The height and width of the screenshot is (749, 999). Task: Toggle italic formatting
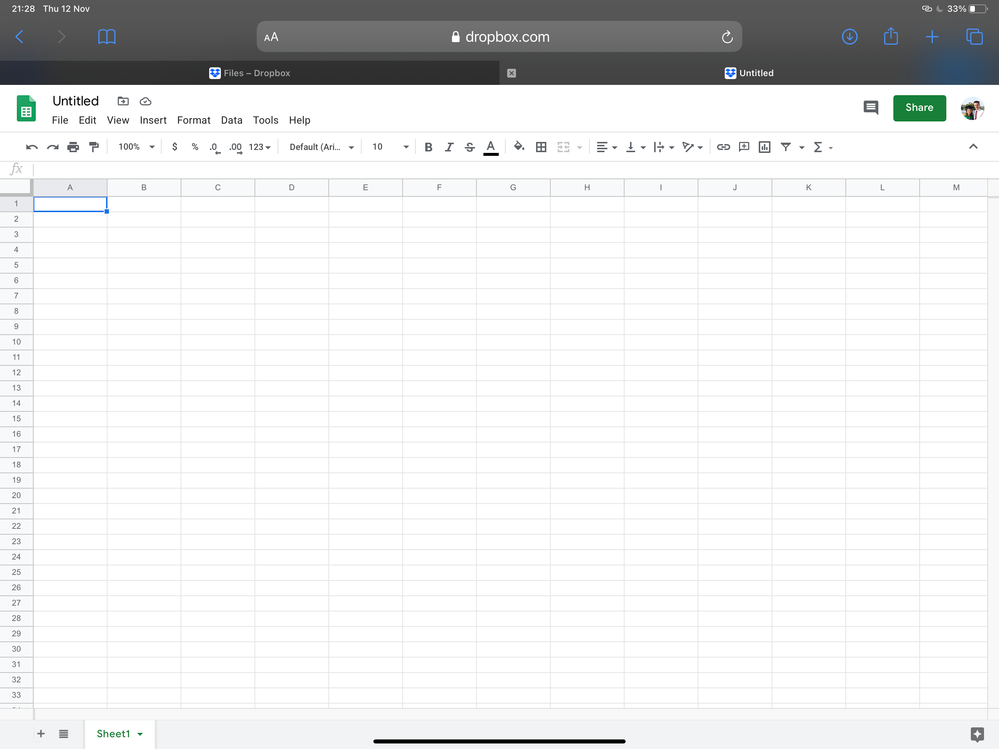[x=449, y=147]
